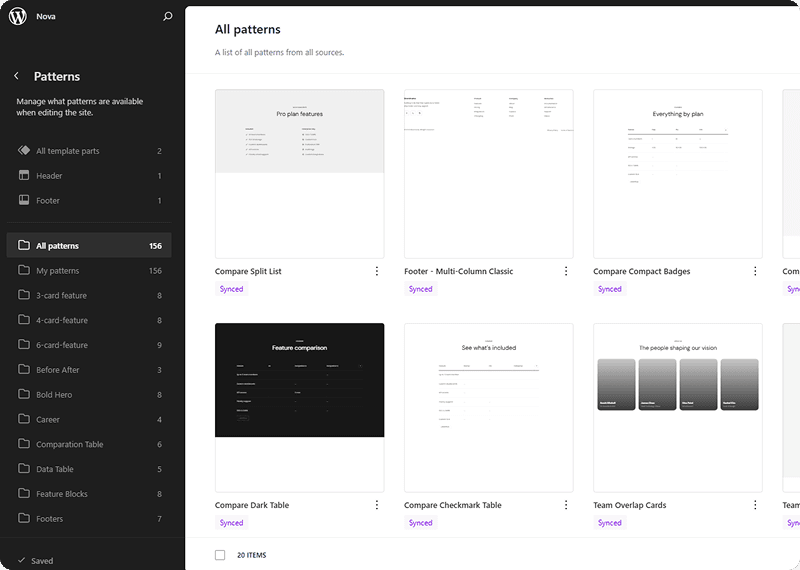The image size is (800, 570).
Task: Go back using the Patterns back arrow
Action: (x=16, y=76)
